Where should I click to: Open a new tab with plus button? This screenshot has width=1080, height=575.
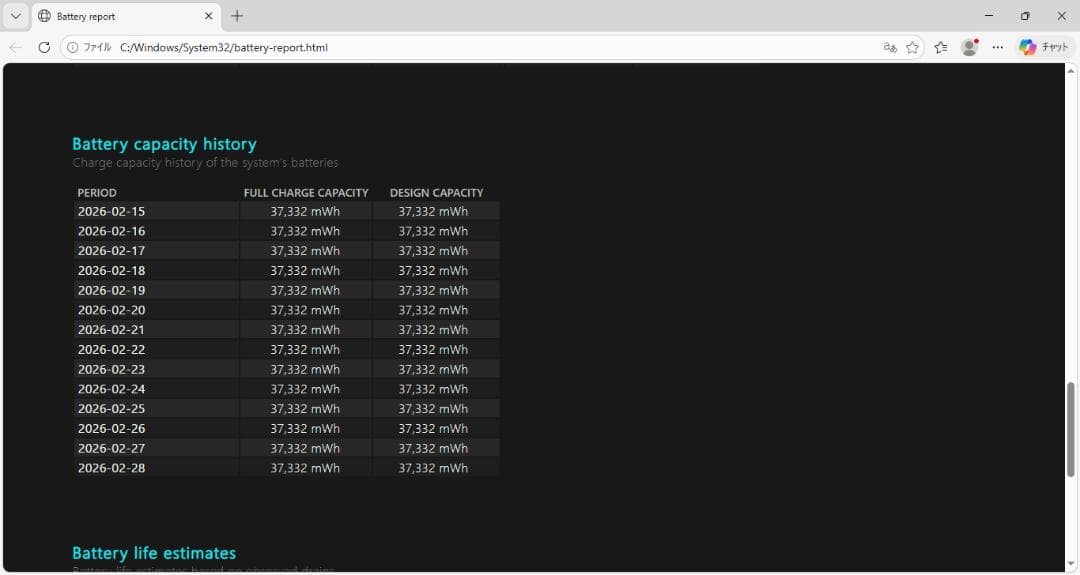(237, 16)
